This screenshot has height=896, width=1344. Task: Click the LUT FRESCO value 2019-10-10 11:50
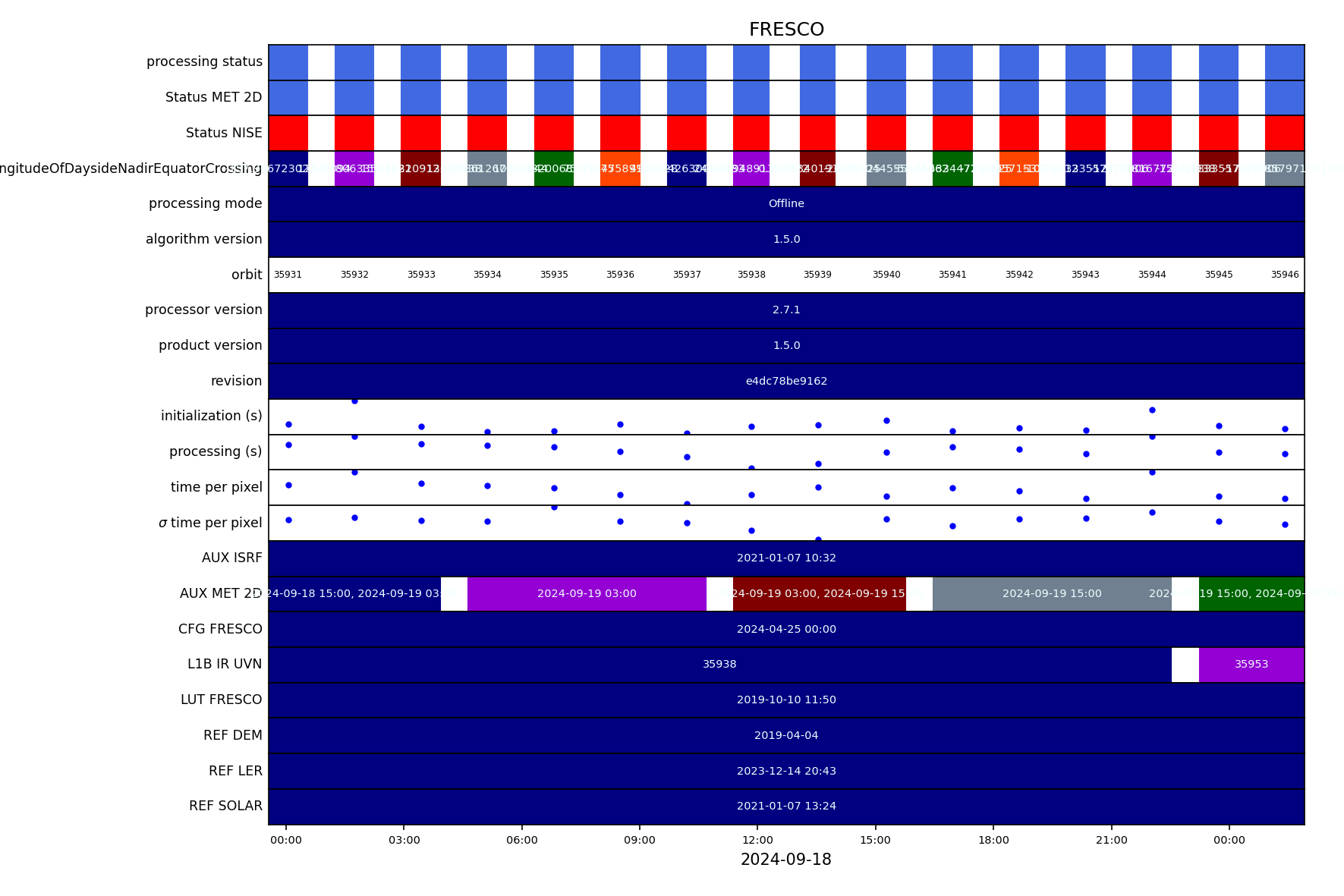[786, 700]
